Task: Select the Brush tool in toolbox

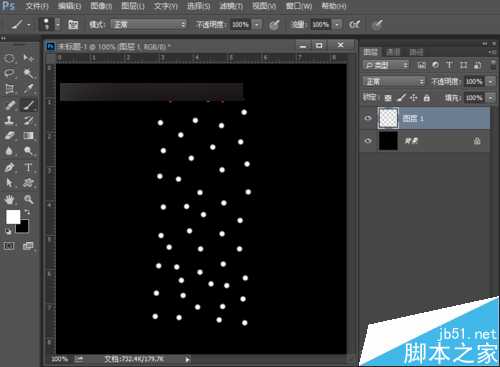Action: (29, 105)
